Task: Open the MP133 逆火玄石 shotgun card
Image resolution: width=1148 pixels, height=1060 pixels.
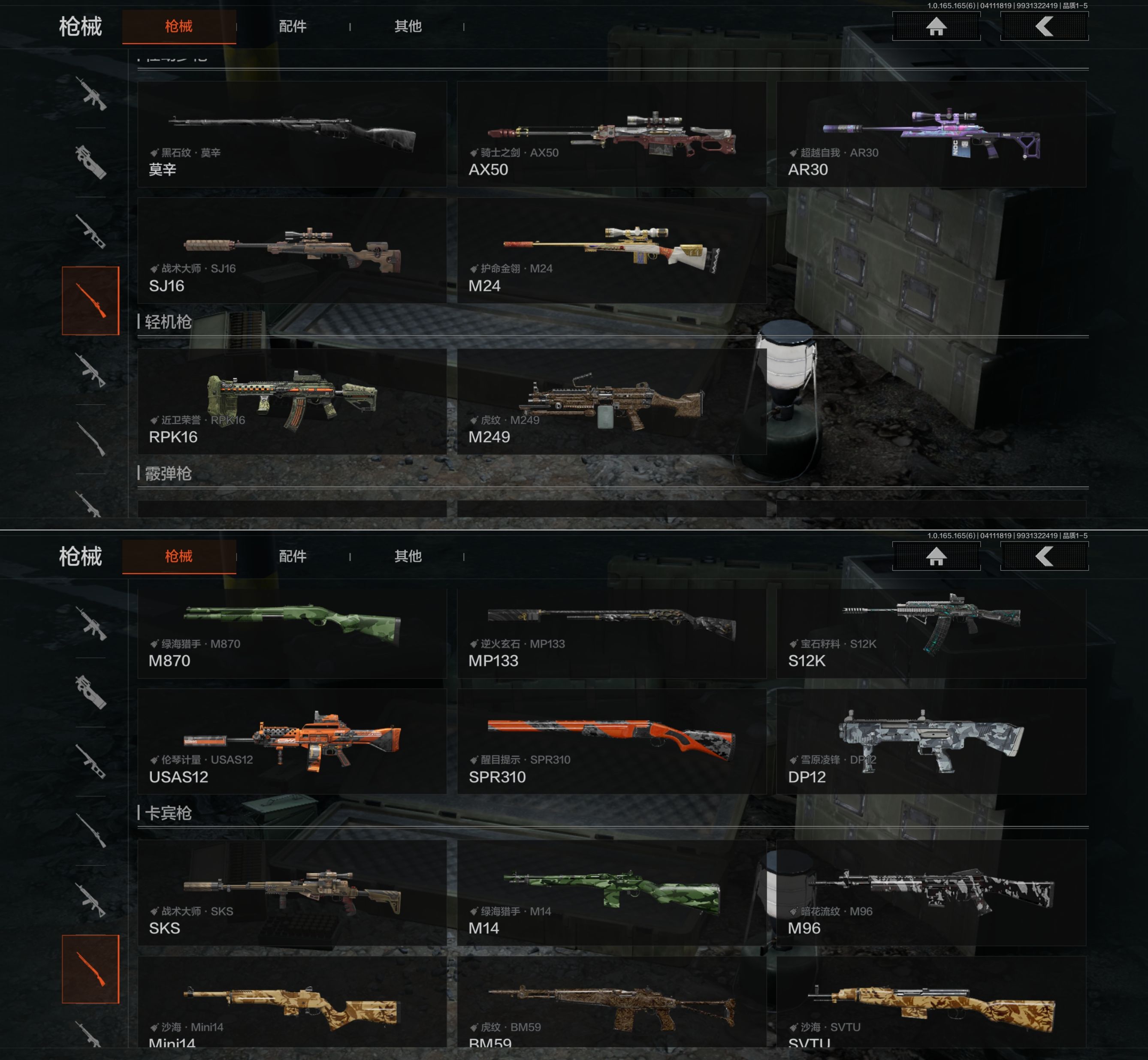Action: 612,633
